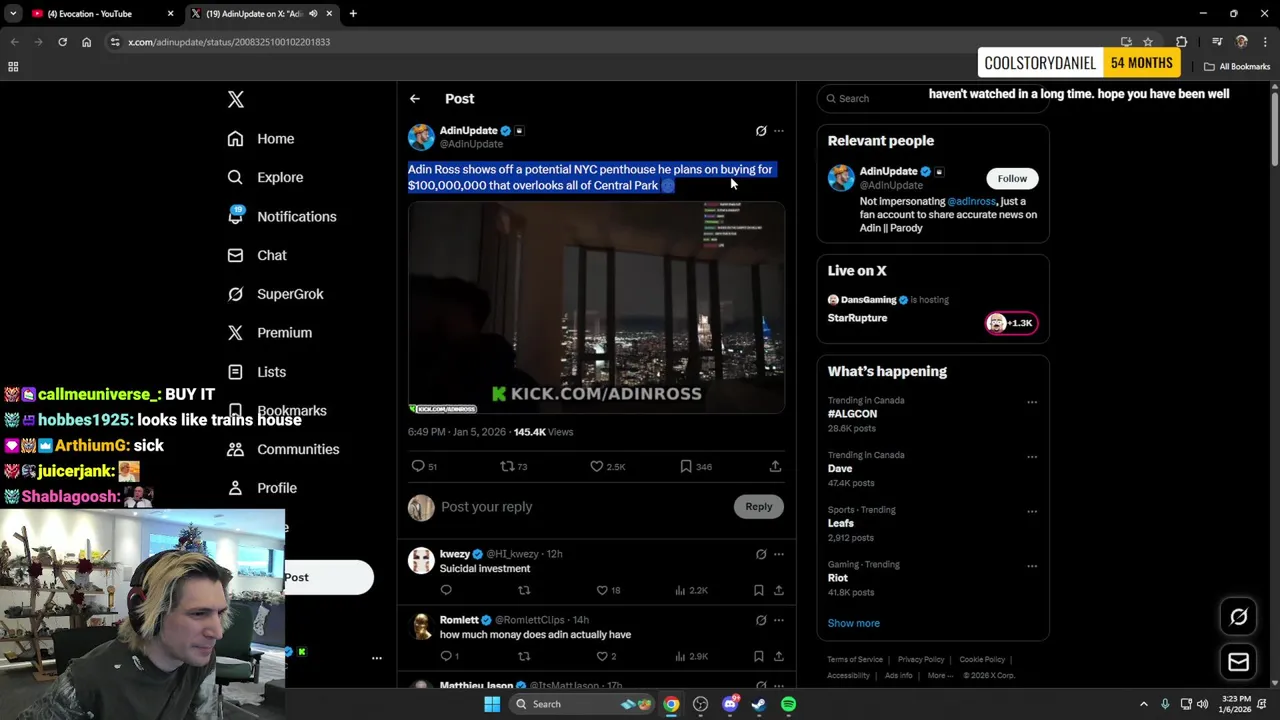
Task: Open the Privacy Policy link
Action: click(921, 660)
